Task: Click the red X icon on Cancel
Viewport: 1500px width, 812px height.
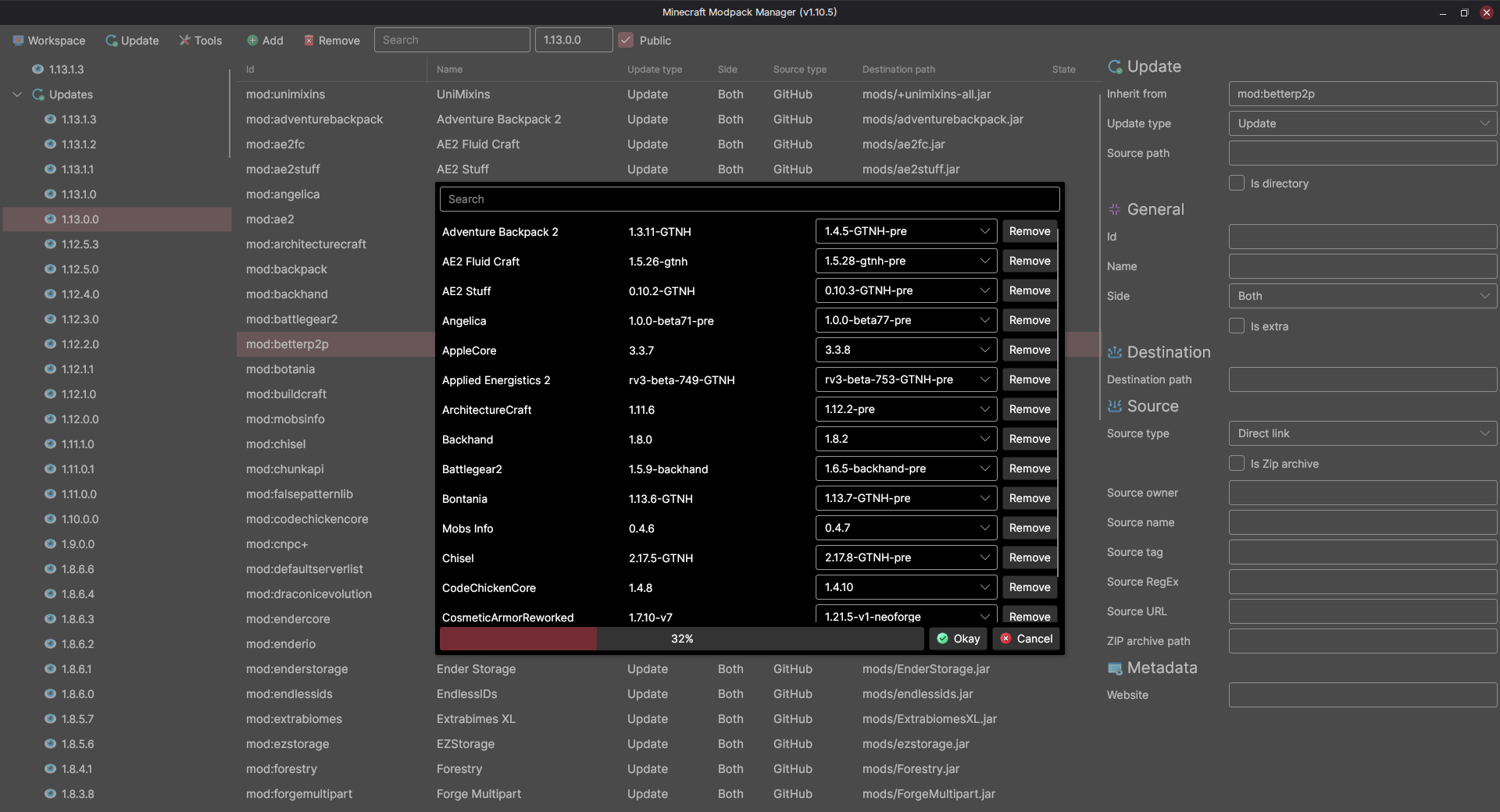Action: [x=1006, y=639]
